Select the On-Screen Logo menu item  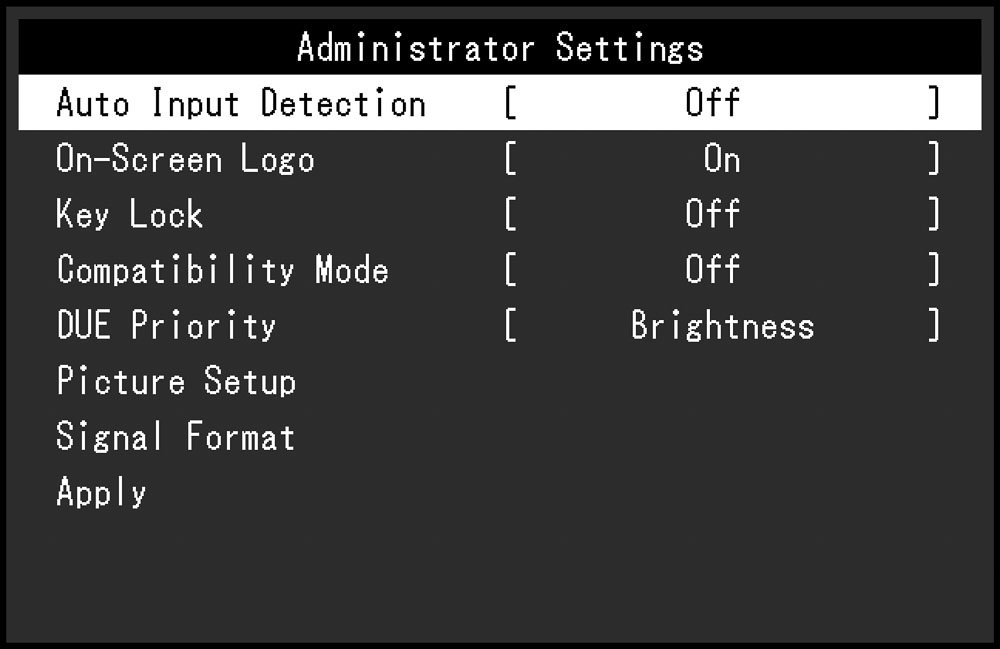pyautogui.click(x=185, y=158)
